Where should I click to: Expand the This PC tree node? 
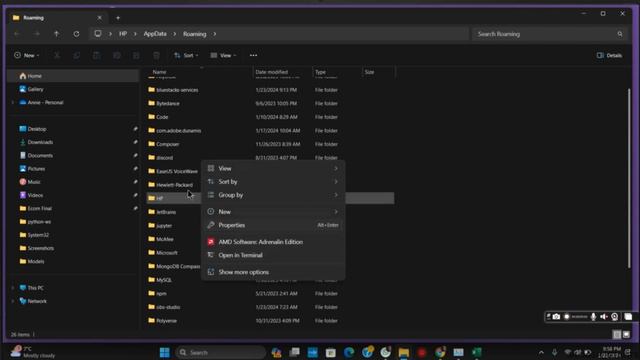[x=13, y=288]
